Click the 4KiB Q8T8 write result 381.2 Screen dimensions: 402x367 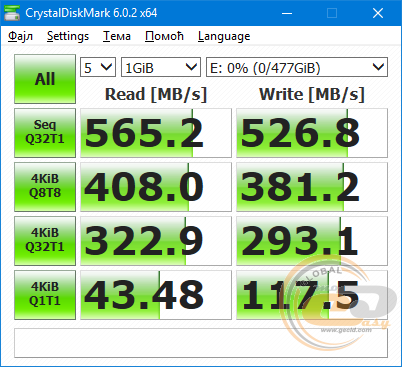click(312, 187)
